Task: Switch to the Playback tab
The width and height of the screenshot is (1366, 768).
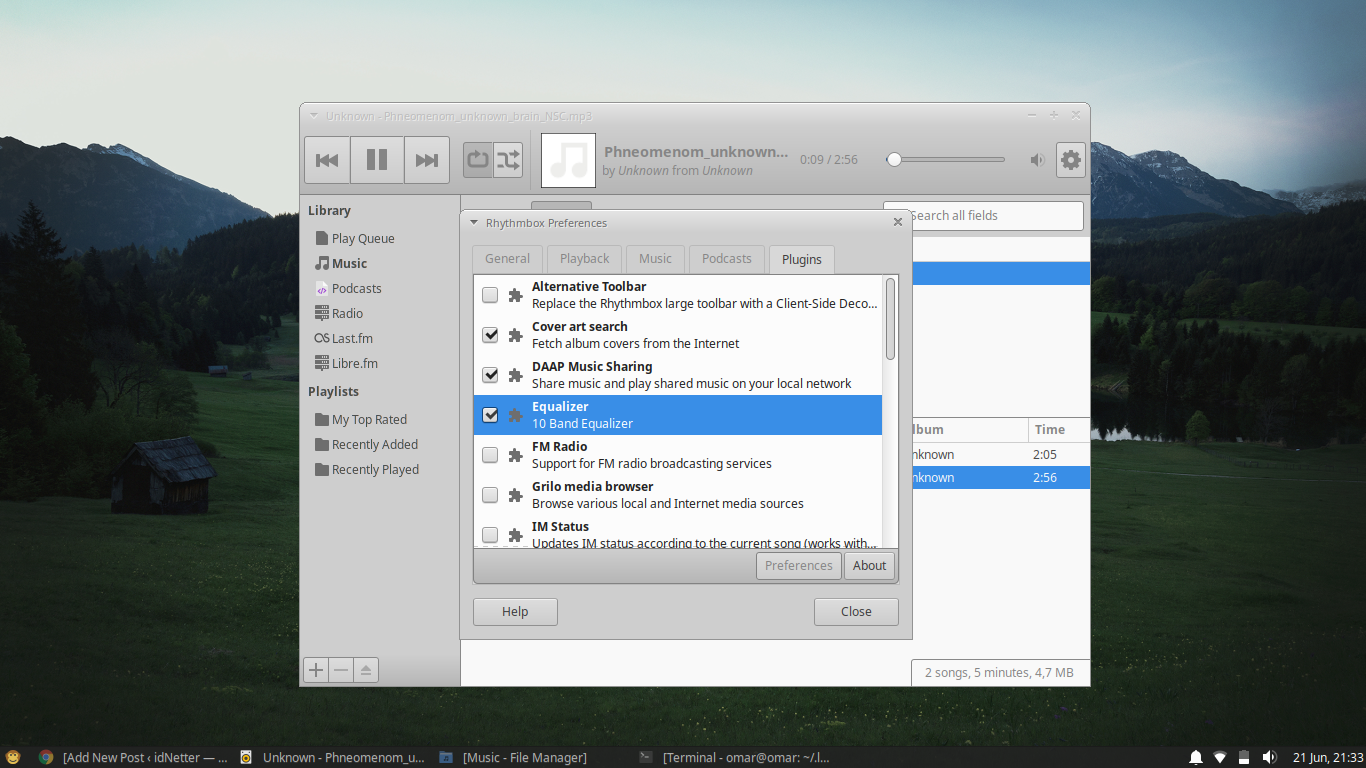Action: 583,258
